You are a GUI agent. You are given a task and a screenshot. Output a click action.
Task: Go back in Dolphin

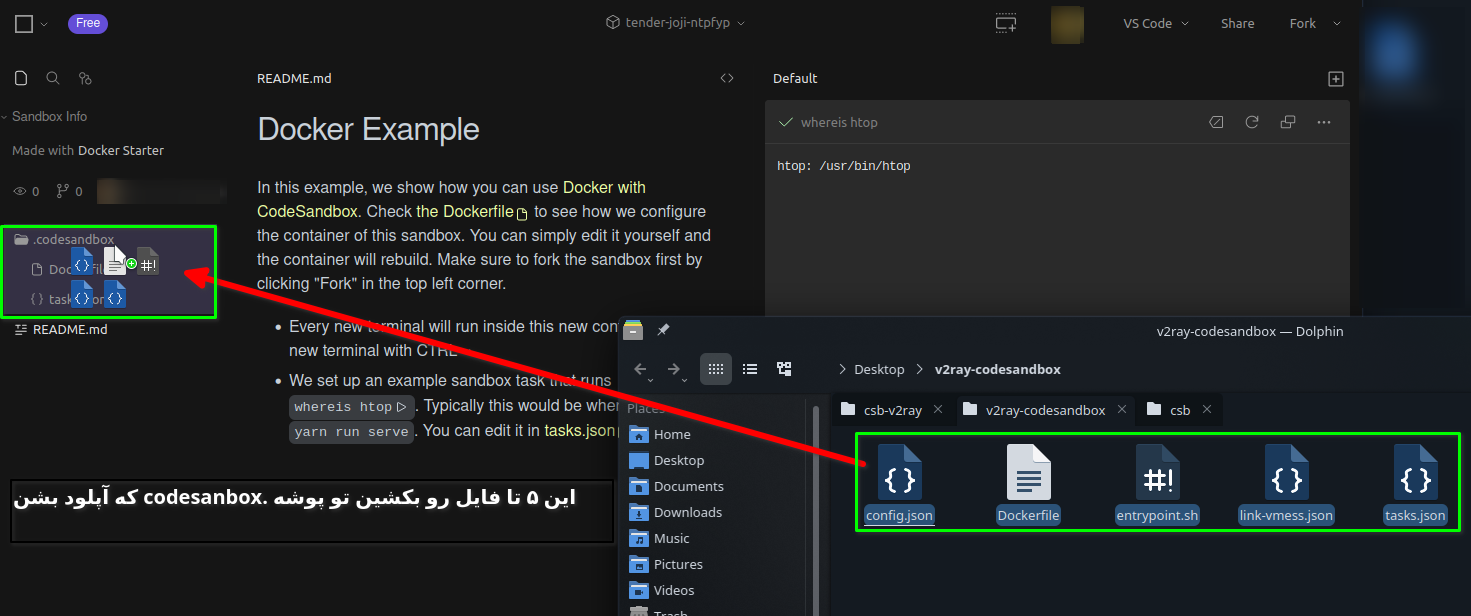(x=641, y=369)
